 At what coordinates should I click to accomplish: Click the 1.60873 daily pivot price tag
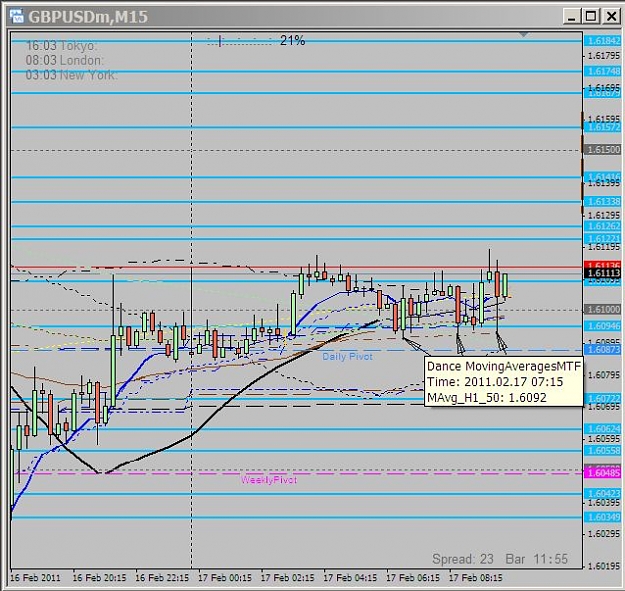(x=603, y=350)
